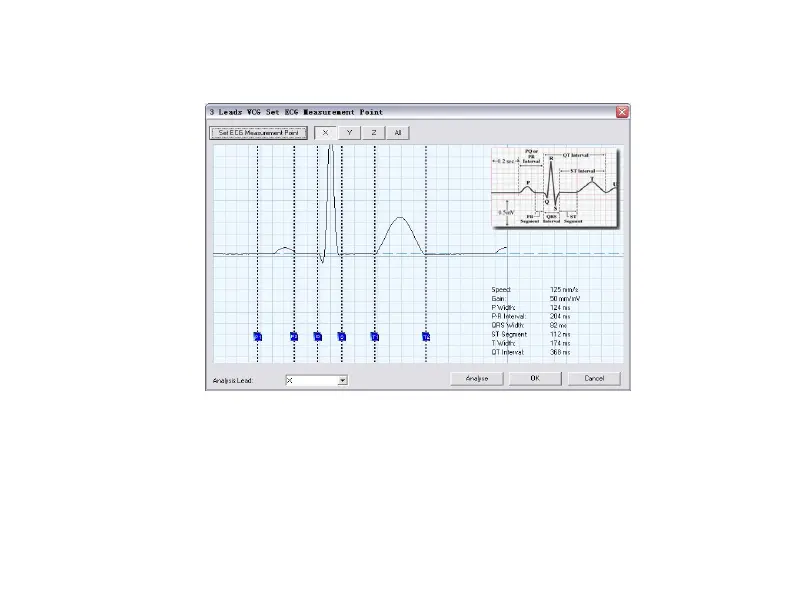
Task: Close the Set ECG Measurement Point dialog
Action: 622,112
